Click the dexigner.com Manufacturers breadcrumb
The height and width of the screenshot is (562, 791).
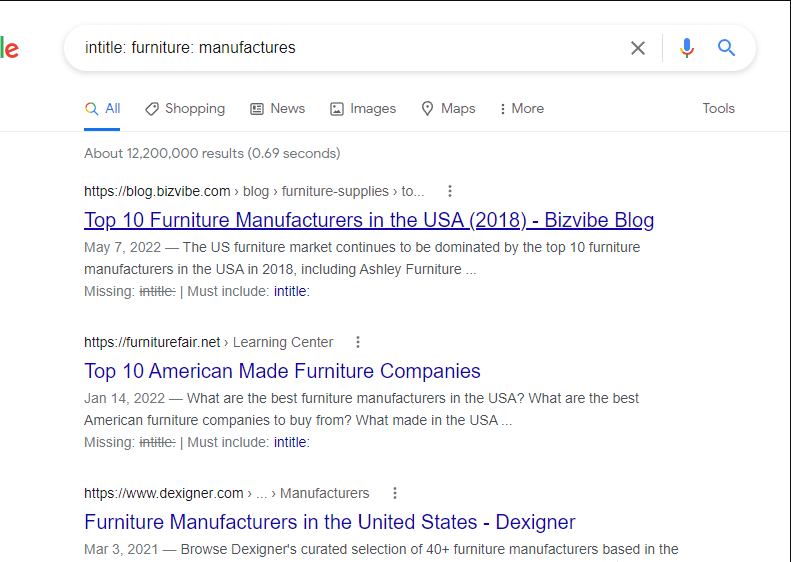coord(227,493)
